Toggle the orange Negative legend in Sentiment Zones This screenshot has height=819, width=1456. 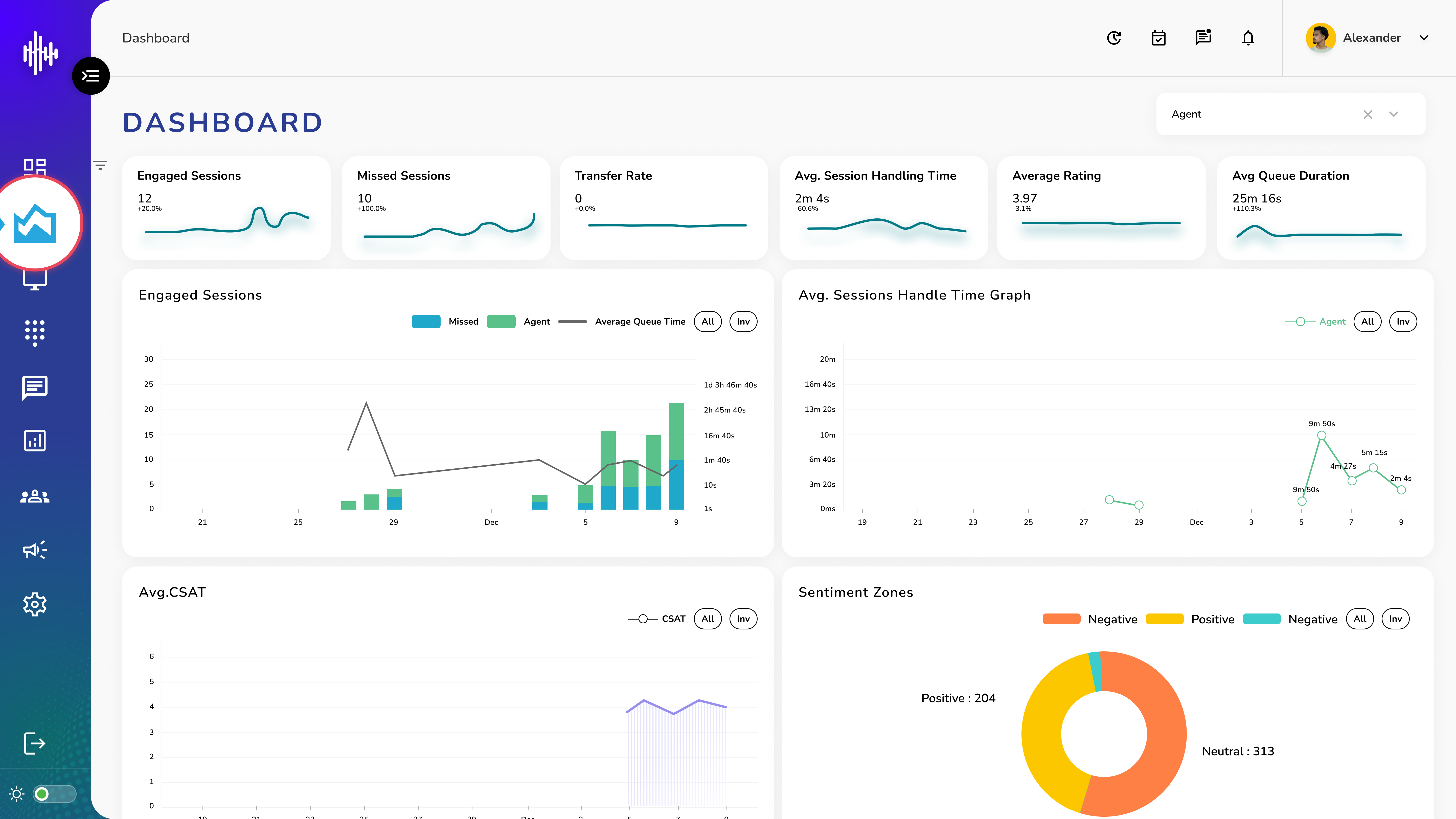[x=1090, y=619]
